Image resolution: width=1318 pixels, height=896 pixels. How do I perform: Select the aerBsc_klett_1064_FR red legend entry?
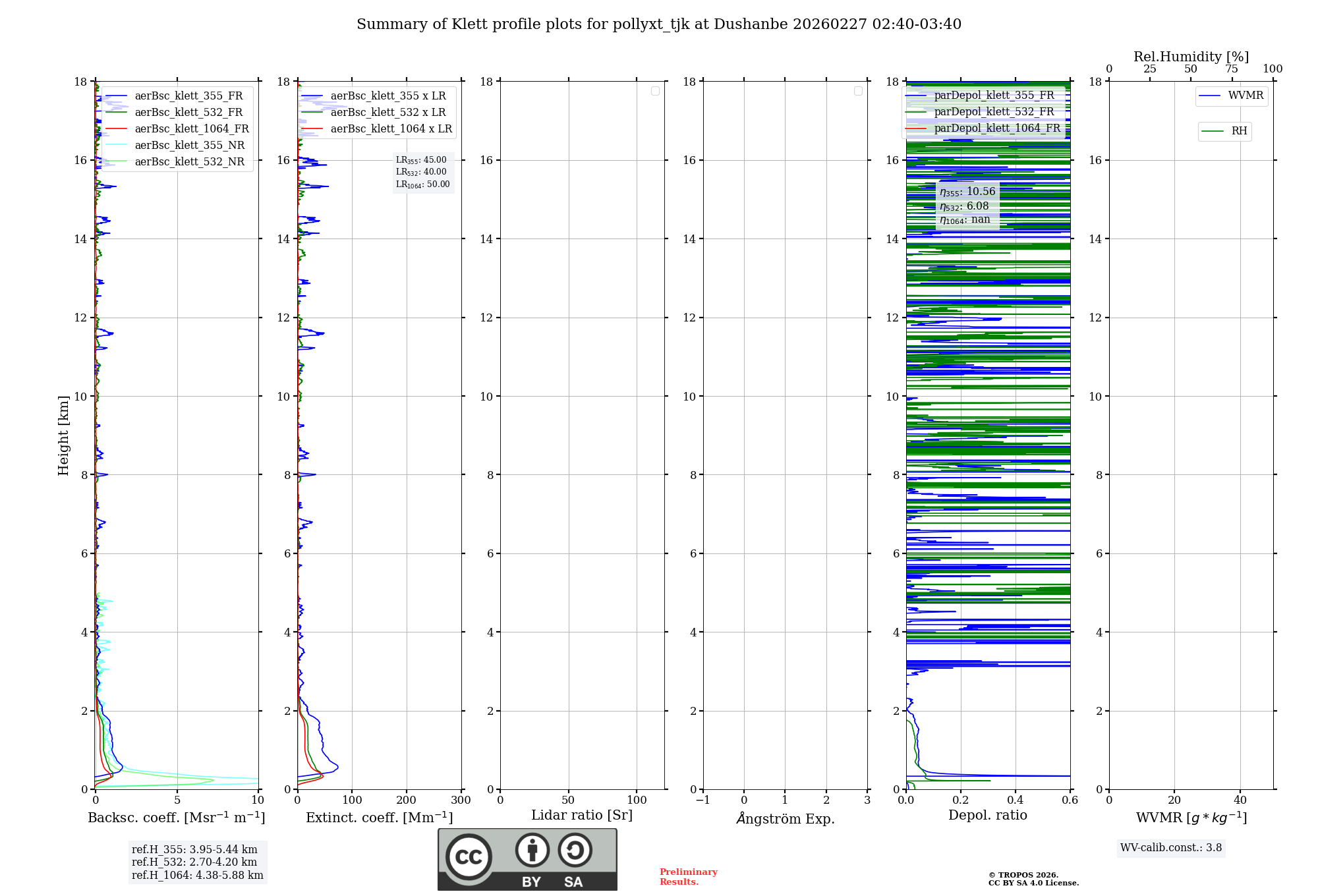click(x=191, y=129)
